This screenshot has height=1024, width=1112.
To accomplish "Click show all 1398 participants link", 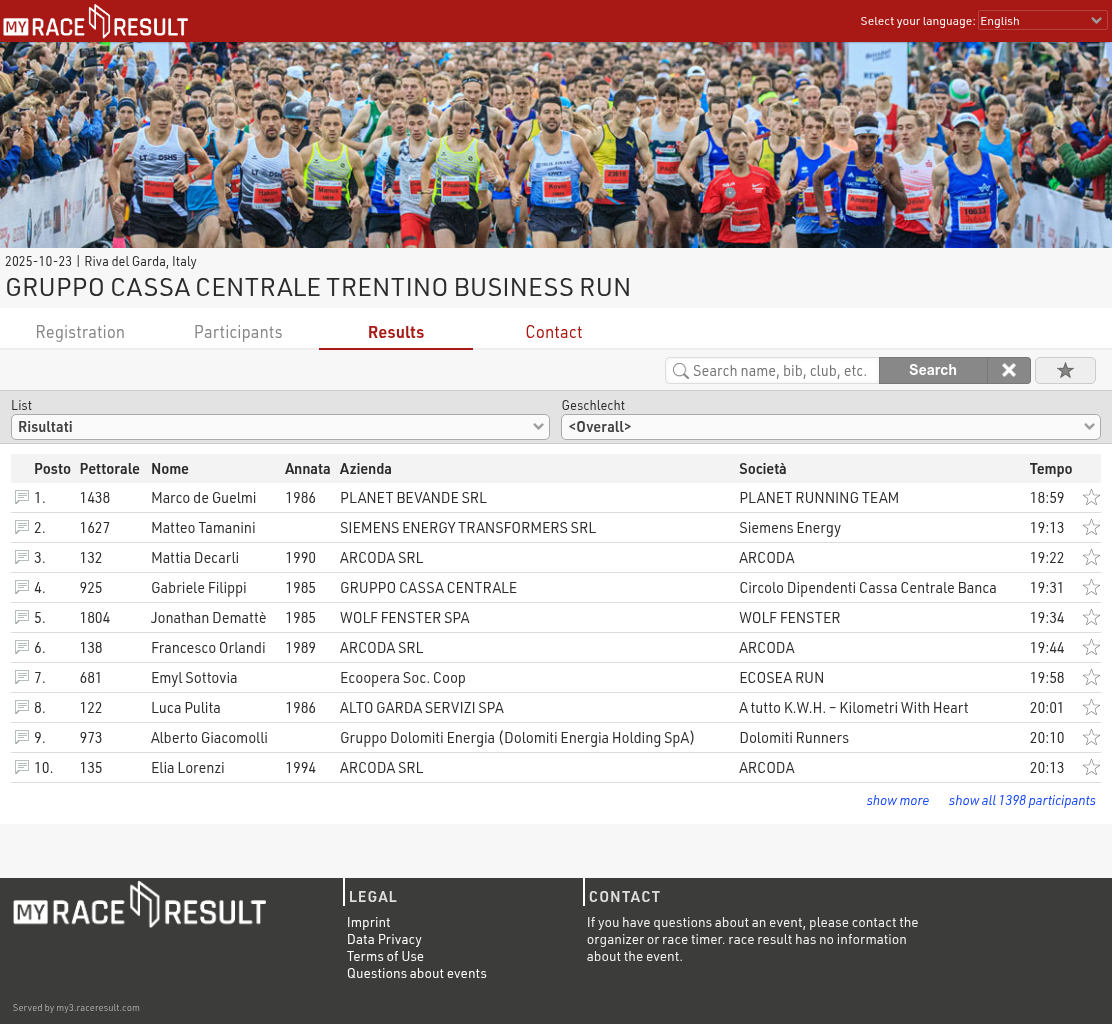I will [x=1022, y=800].
